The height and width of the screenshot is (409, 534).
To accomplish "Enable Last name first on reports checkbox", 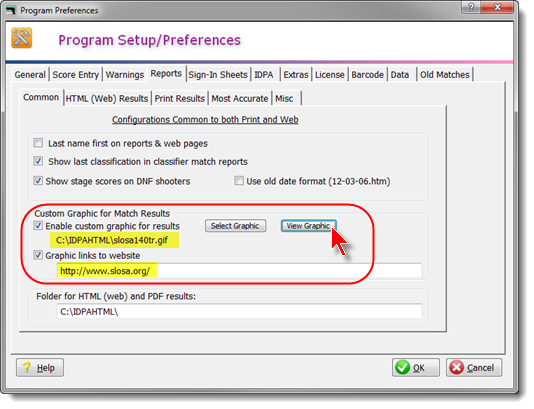I will [38, 143].
